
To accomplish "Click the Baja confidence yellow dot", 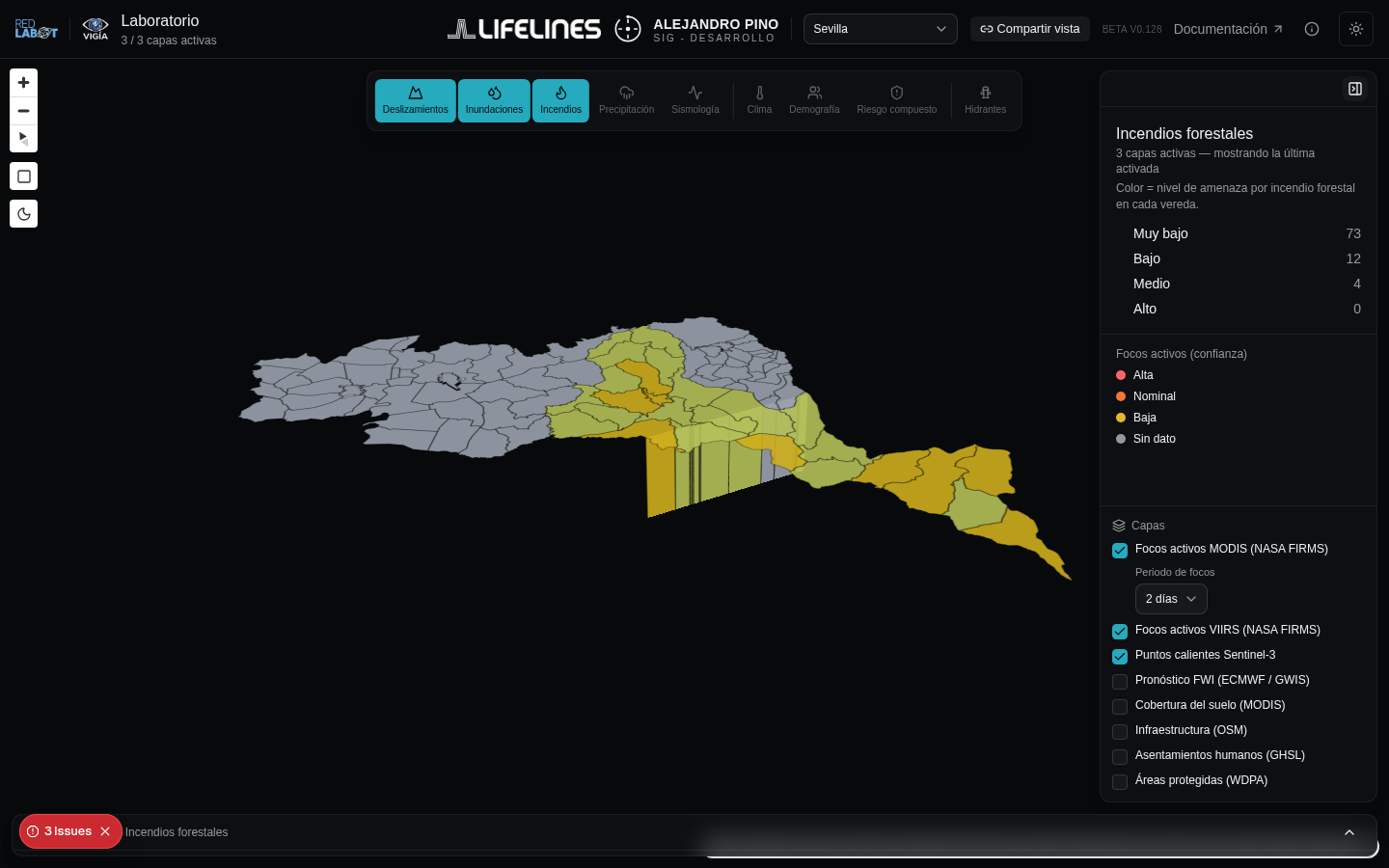I will pos(1121,418).
